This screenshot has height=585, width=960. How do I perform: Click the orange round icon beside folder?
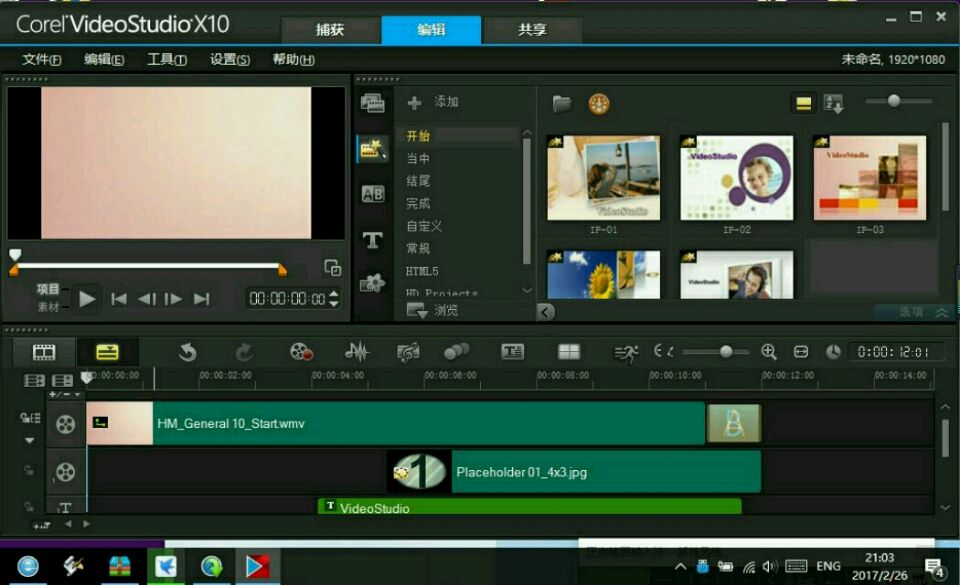pyautogui.click(x=599, y=103)
